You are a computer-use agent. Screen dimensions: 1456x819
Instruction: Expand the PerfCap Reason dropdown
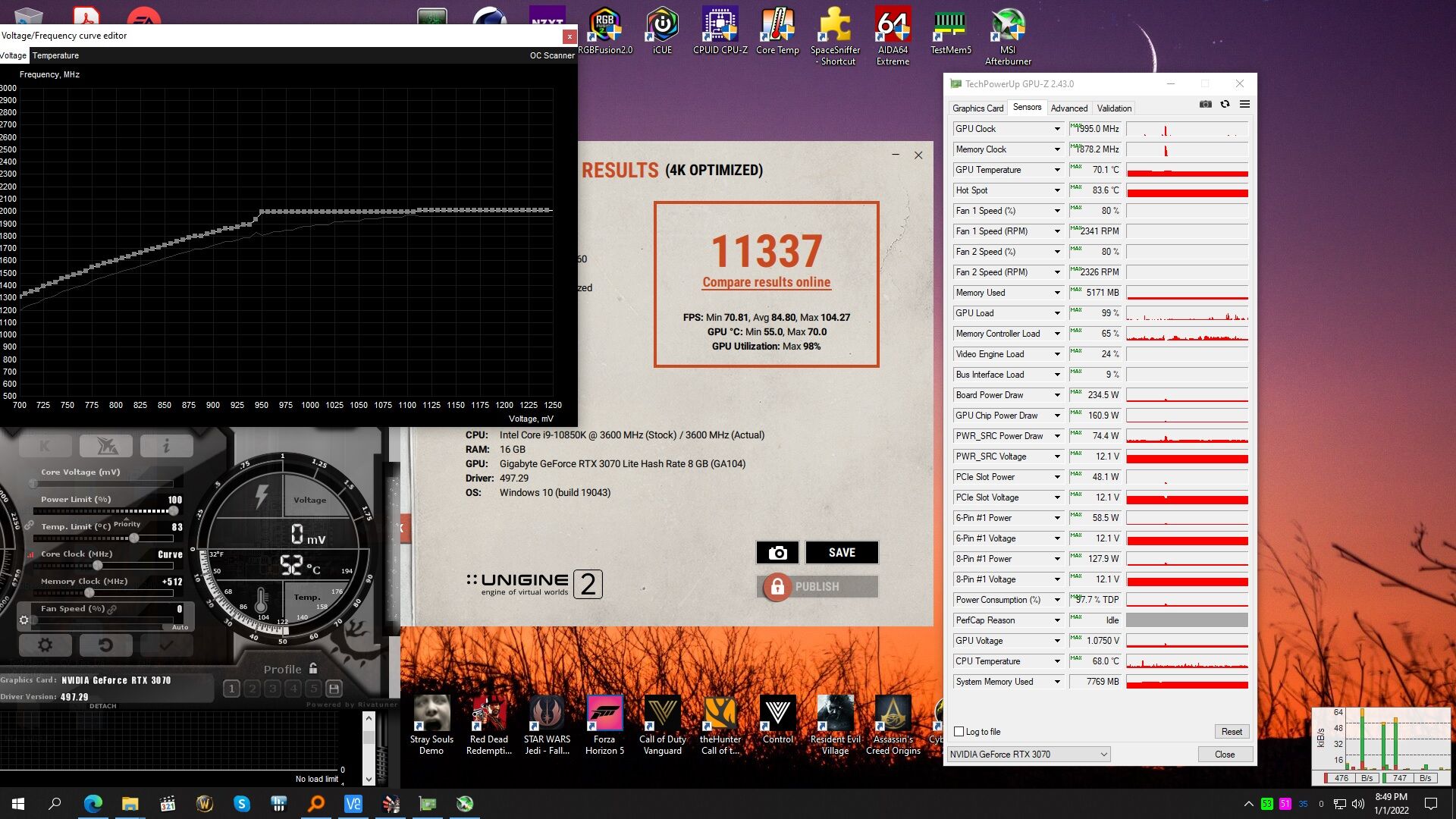[1057, 620]
